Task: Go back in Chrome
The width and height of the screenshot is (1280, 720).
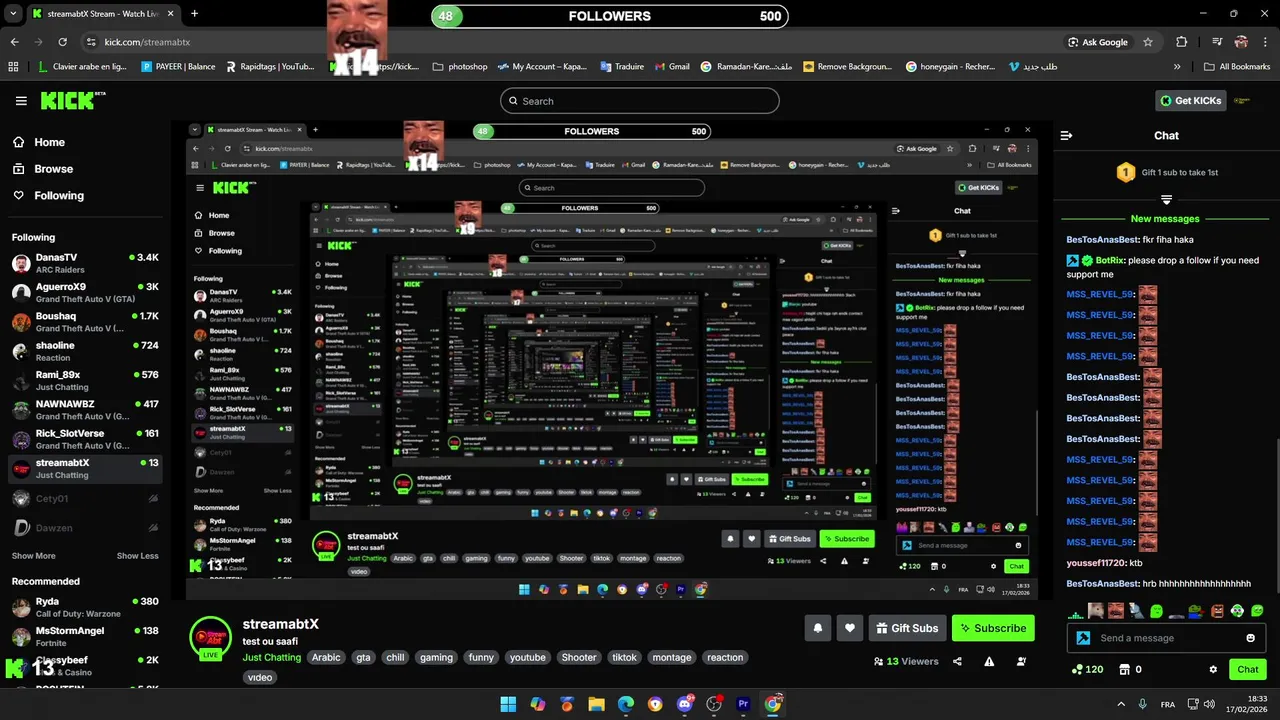Action: tap(14, 42)
